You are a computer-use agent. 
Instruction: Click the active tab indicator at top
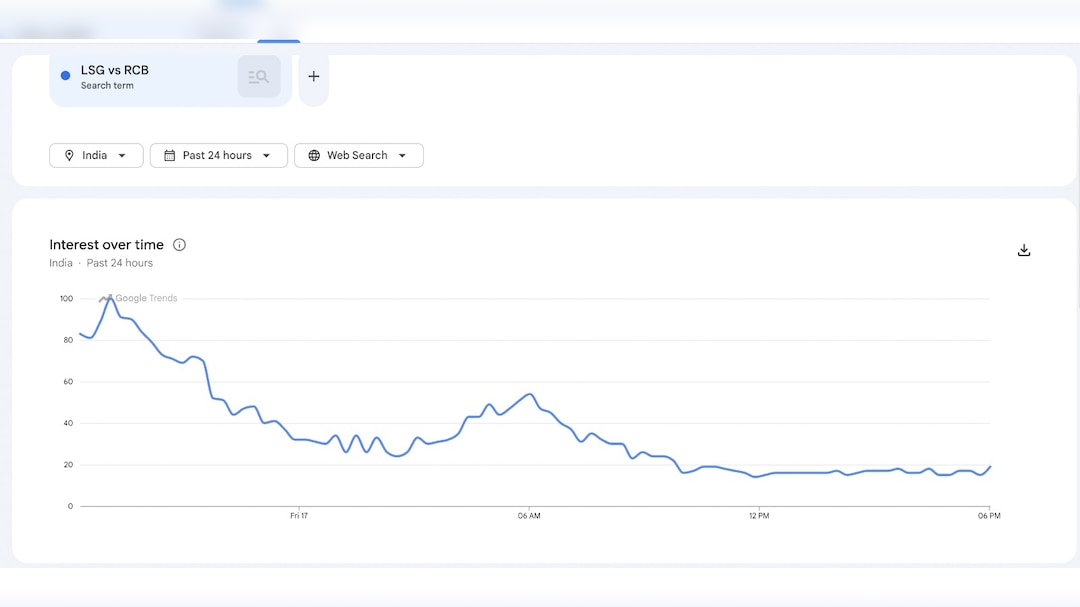(x=278, y=41)
